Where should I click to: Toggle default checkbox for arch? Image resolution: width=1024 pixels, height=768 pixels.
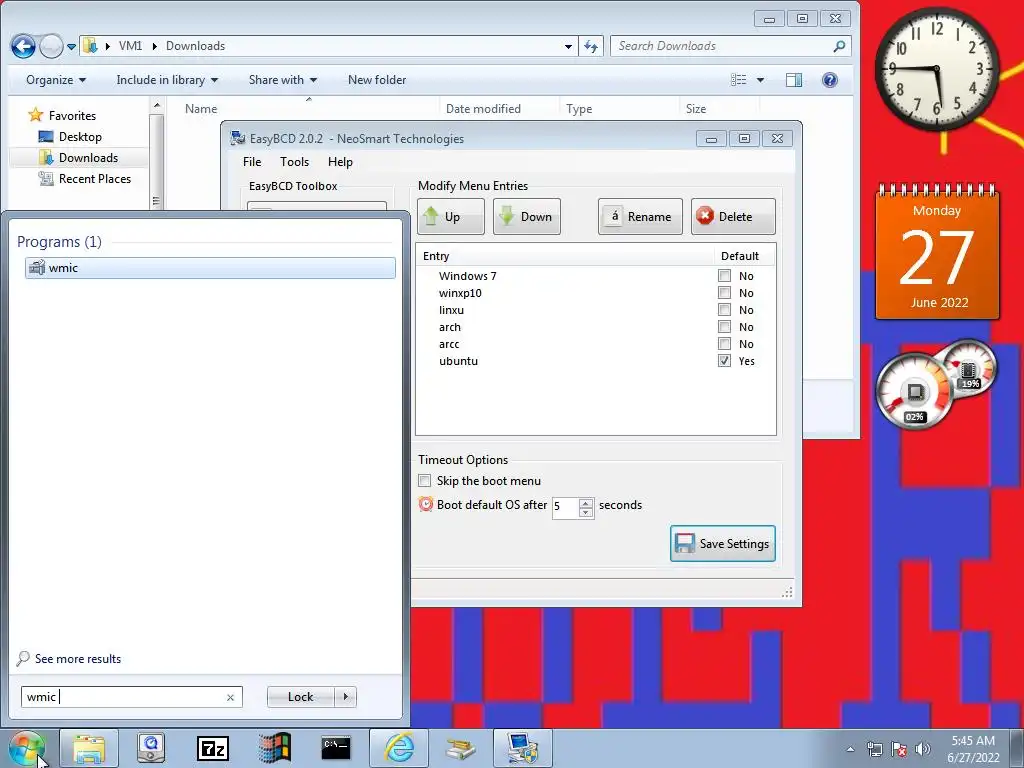click(x=724, y=327)
